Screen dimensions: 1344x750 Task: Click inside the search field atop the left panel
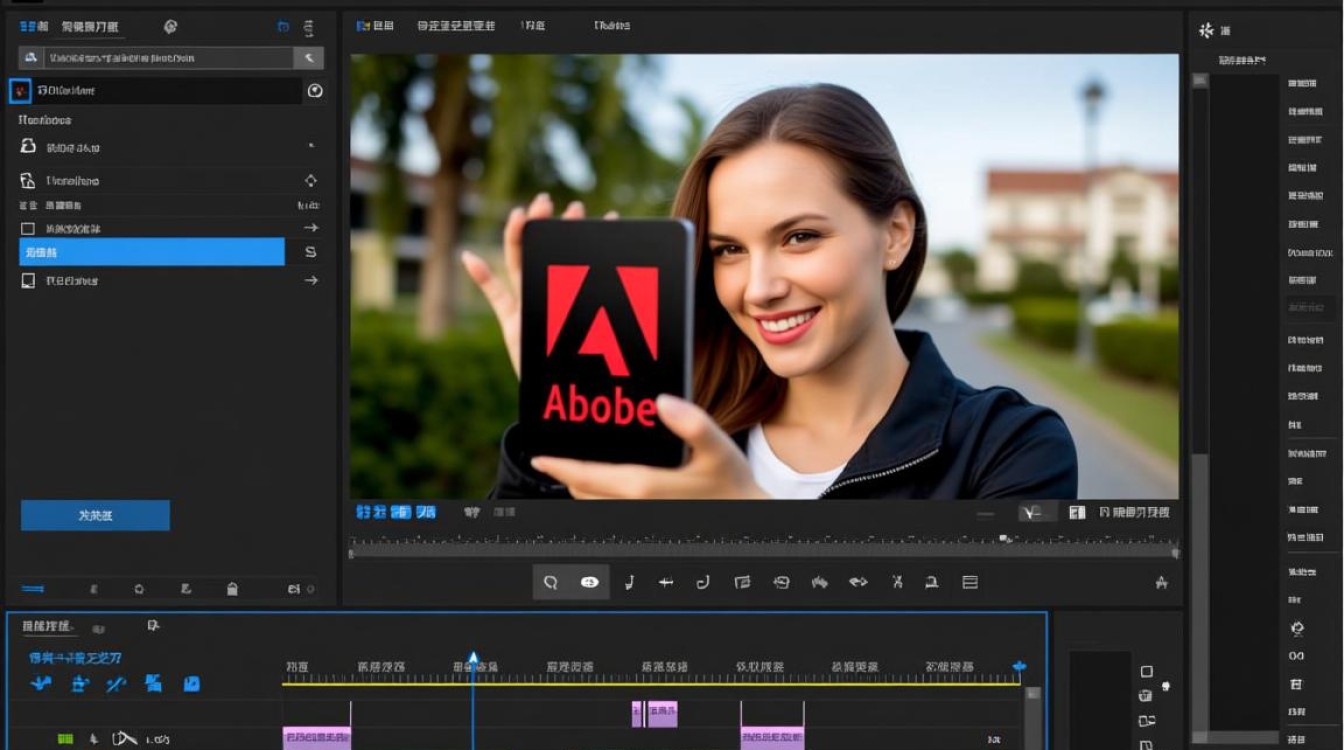point(170,58)
